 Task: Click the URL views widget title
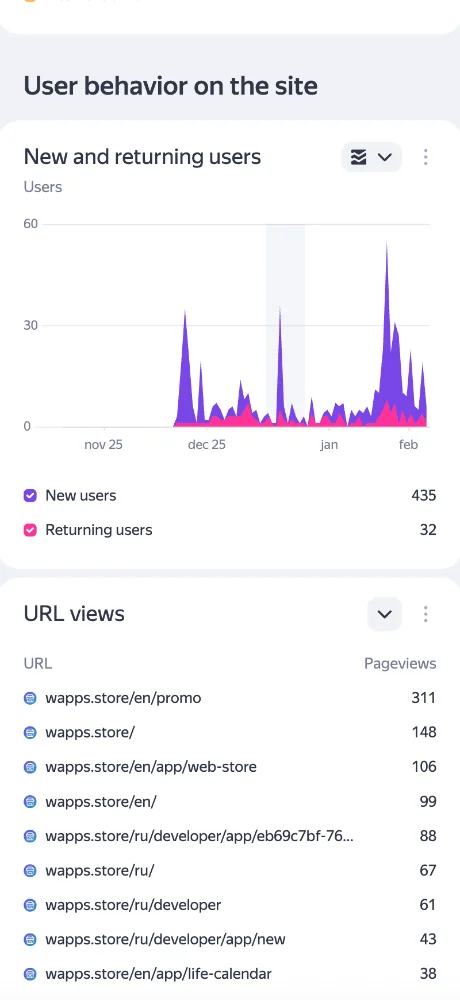74,614
